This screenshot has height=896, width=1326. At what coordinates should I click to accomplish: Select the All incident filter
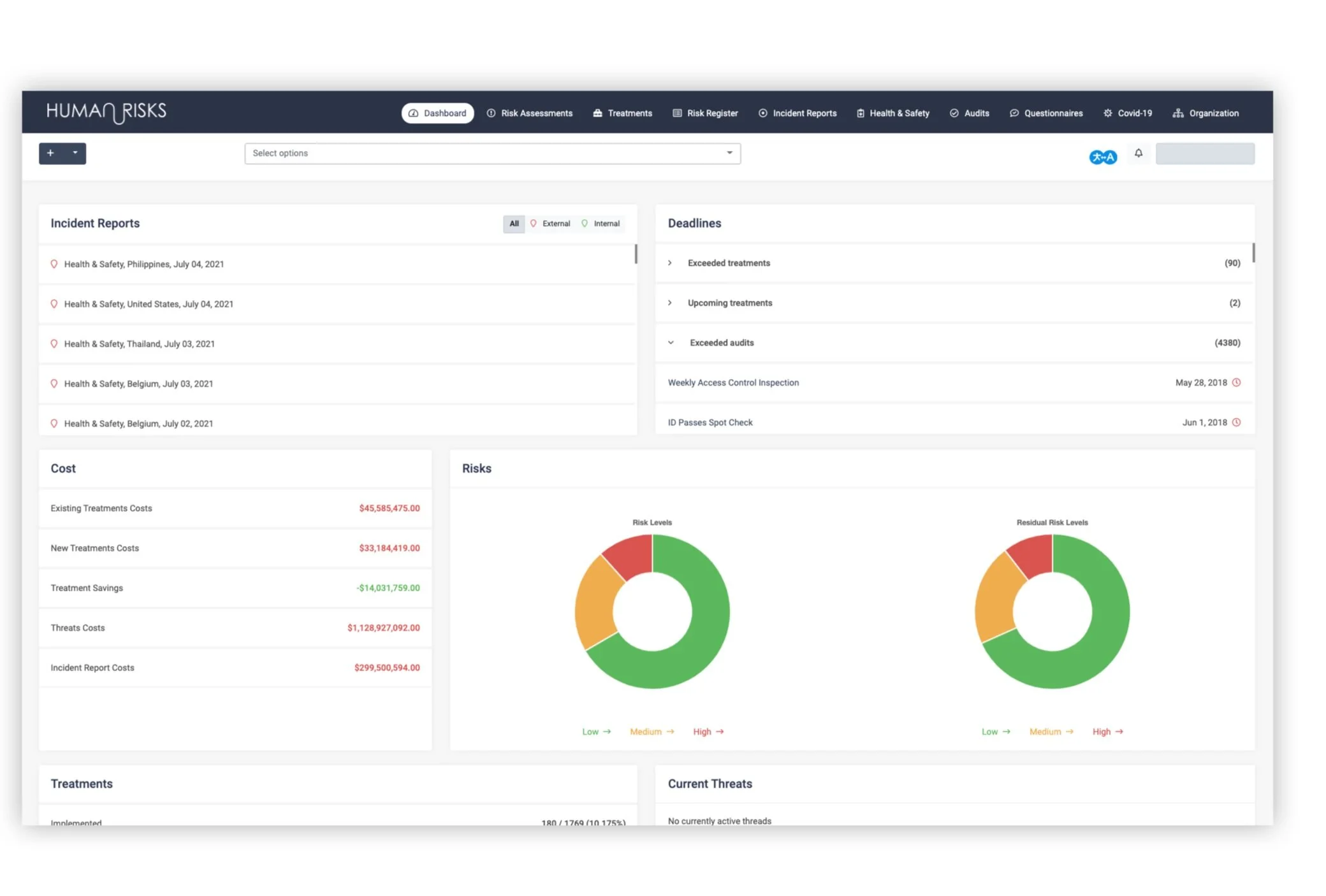pyautogui.click(x=514, y=224)
